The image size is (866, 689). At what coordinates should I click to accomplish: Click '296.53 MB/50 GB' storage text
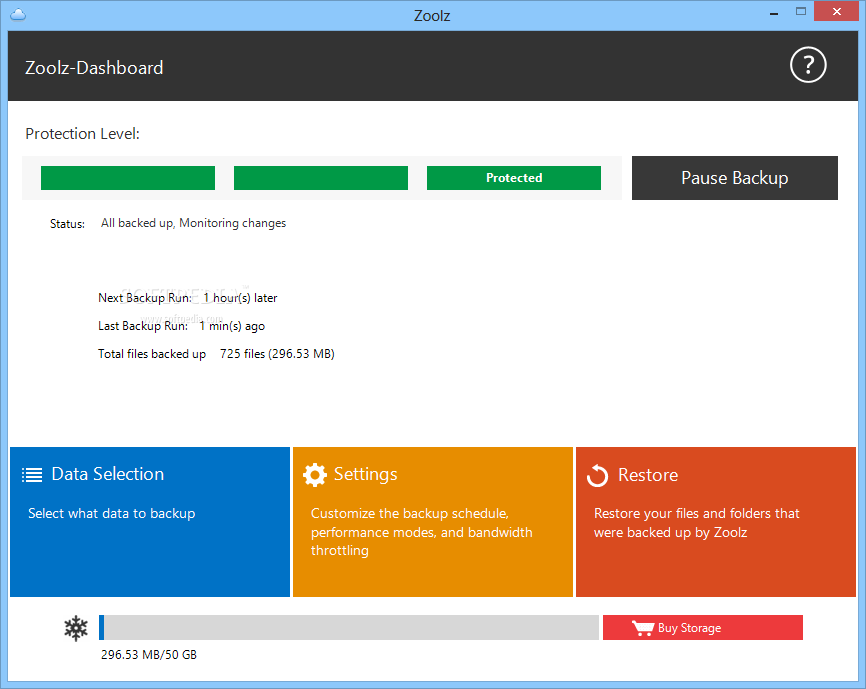click(x=149, y=655)
